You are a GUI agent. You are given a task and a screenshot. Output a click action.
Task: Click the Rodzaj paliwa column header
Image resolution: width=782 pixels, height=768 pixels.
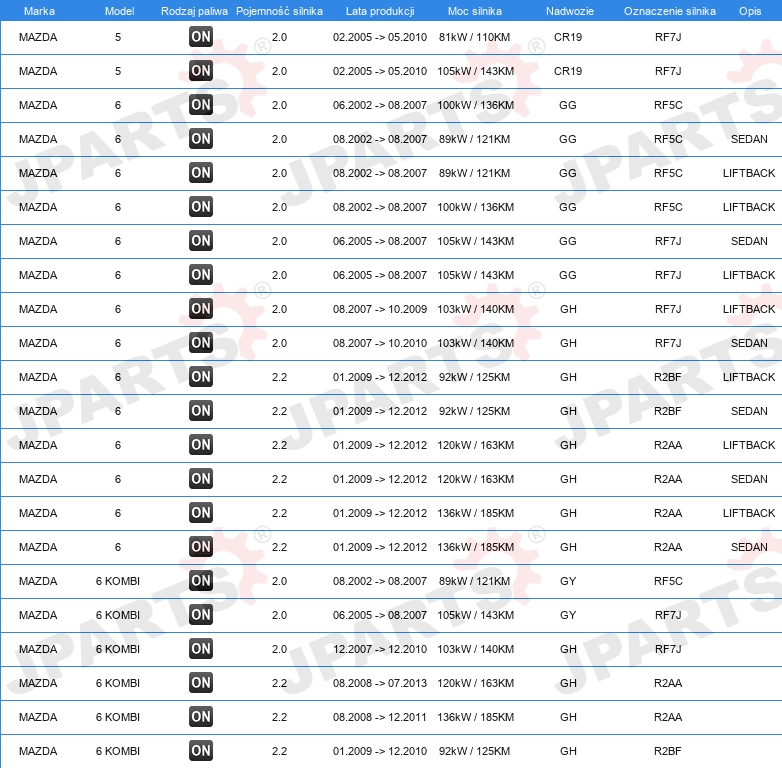tap(194, 11)
